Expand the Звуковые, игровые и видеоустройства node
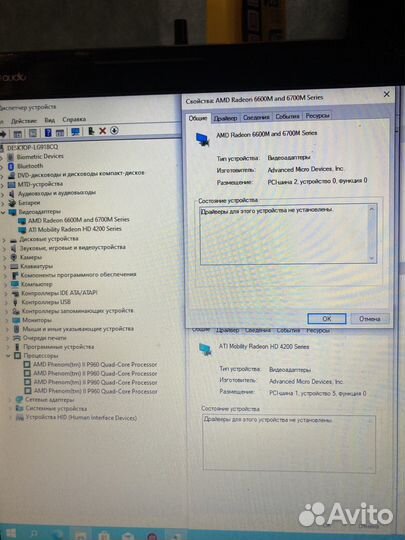The height and width of the screenshot is (540, 405). 4,249
